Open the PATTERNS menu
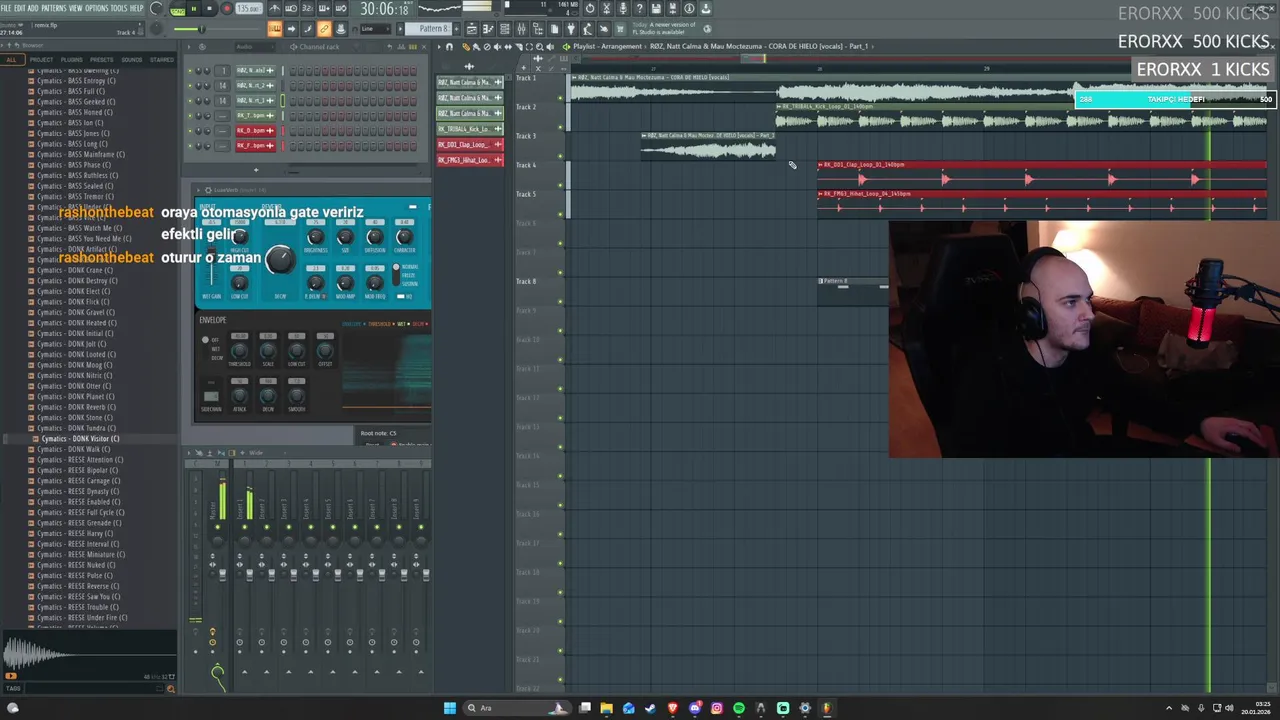Viewport: 1280px width, 720px height. [54, 8]
